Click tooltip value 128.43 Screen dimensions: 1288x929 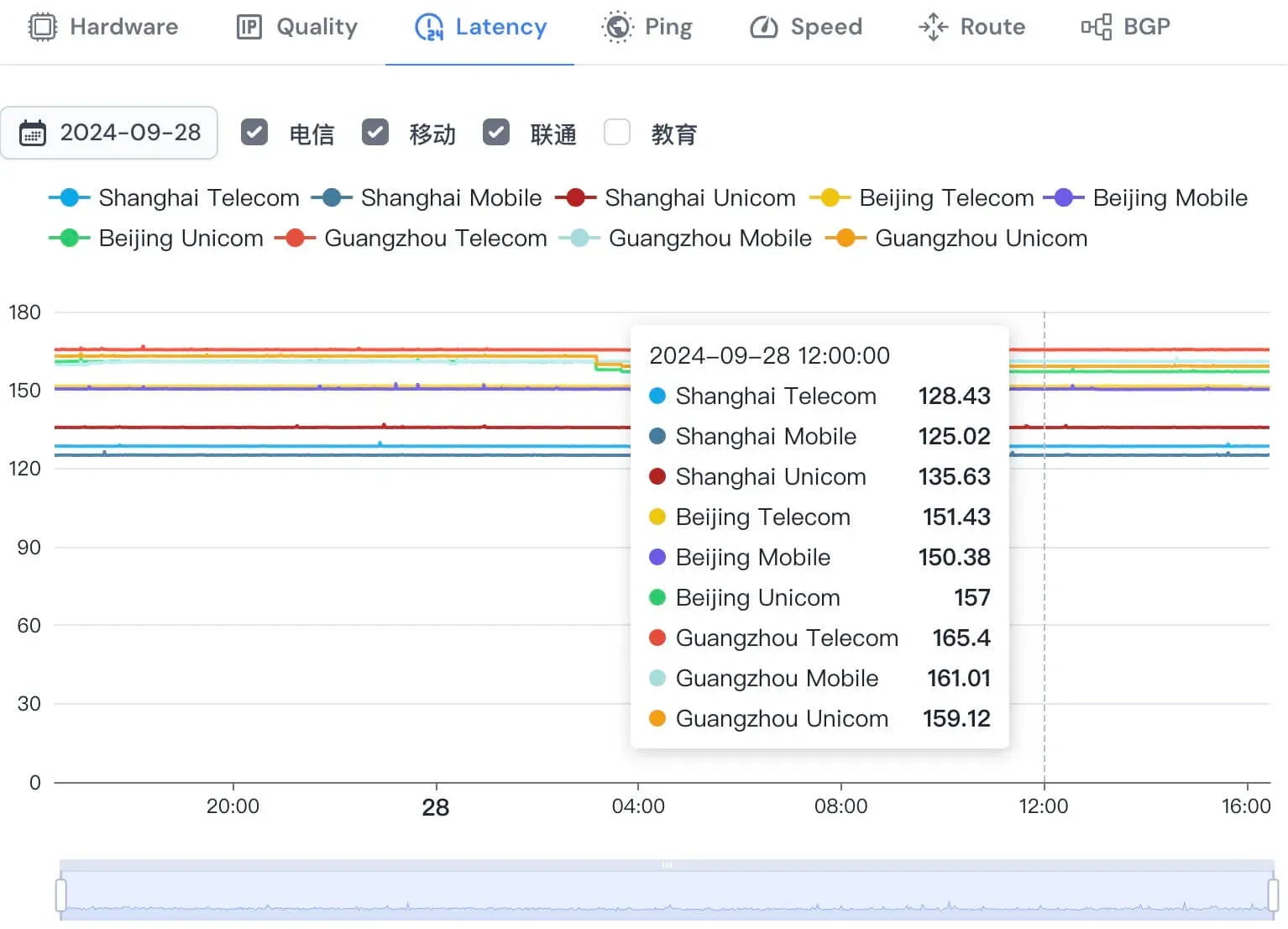click(954, 396)
